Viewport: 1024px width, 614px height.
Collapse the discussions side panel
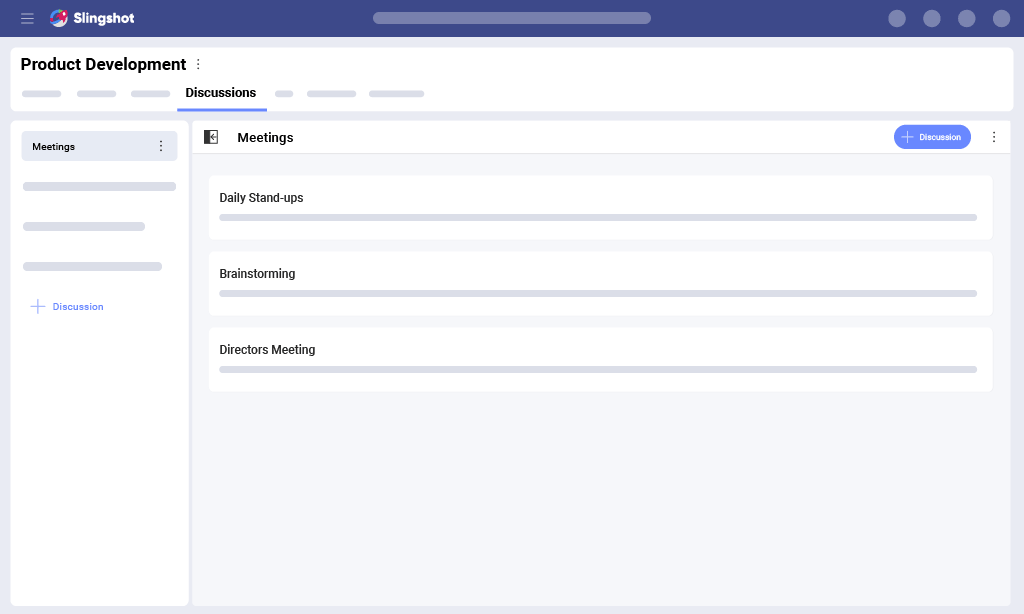211,137
